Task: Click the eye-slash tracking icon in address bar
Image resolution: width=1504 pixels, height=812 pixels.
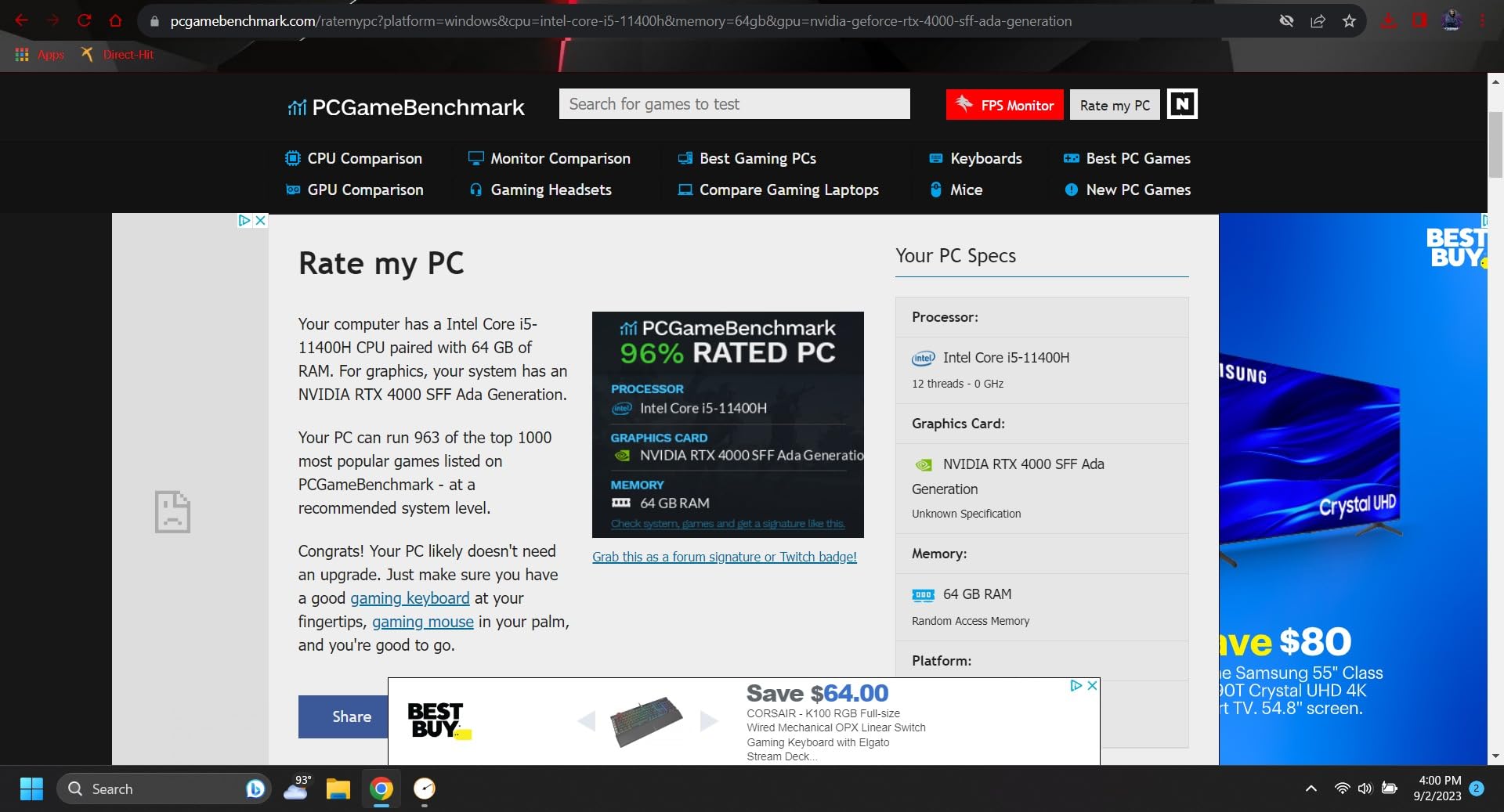Action: pyautogui.click(x=1286, y=21)
